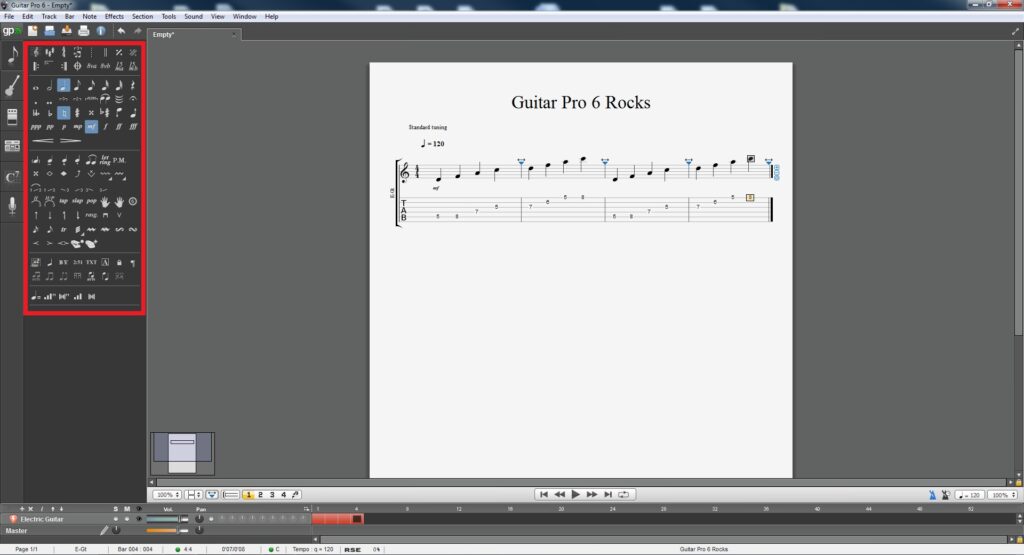
Task: Click the new document toolbar icon
Action: (32, 31)
